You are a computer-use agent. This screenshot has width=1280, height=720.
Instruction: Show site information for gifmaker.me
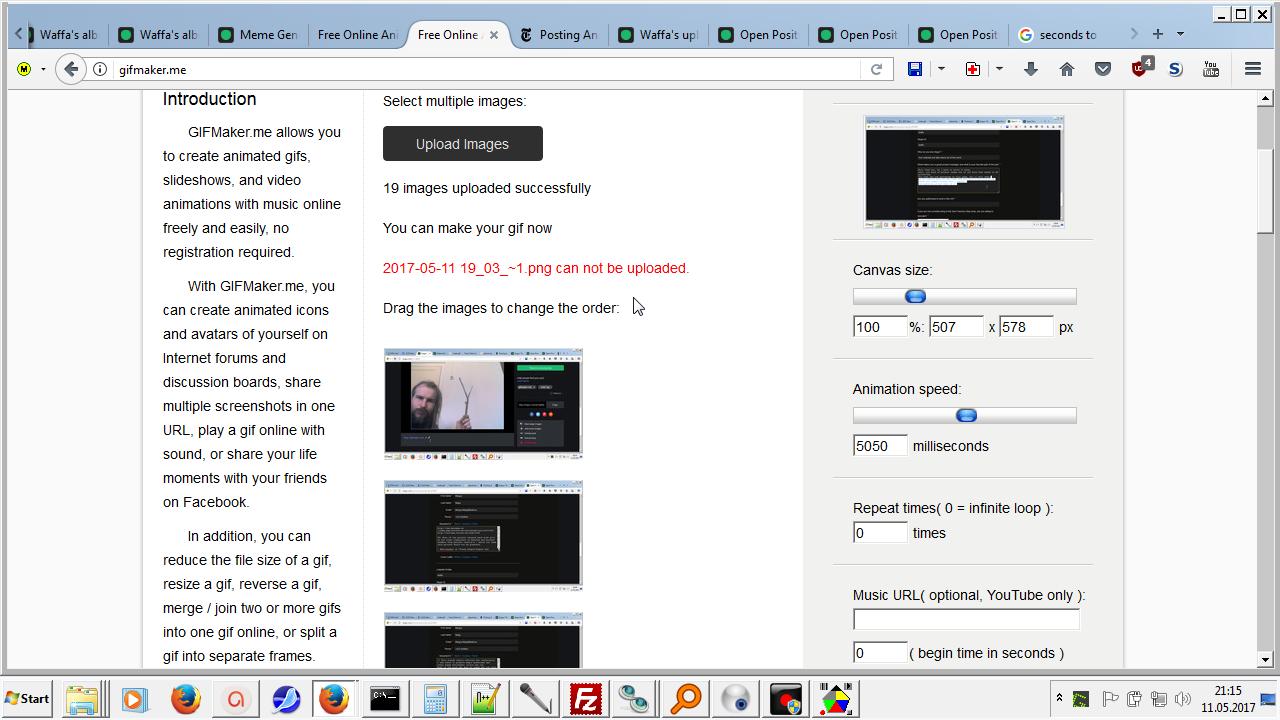[x=100, y=70]
